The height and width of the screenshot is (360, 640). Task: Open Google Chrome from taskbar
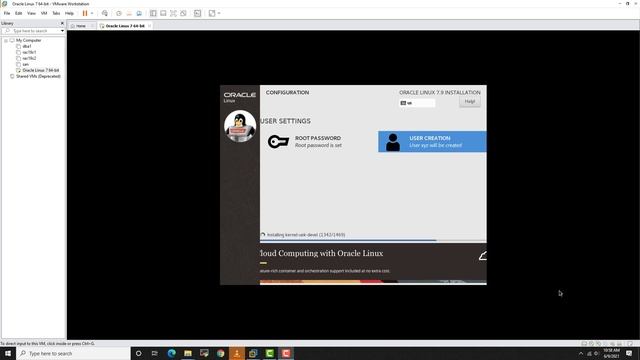point(220,353)
